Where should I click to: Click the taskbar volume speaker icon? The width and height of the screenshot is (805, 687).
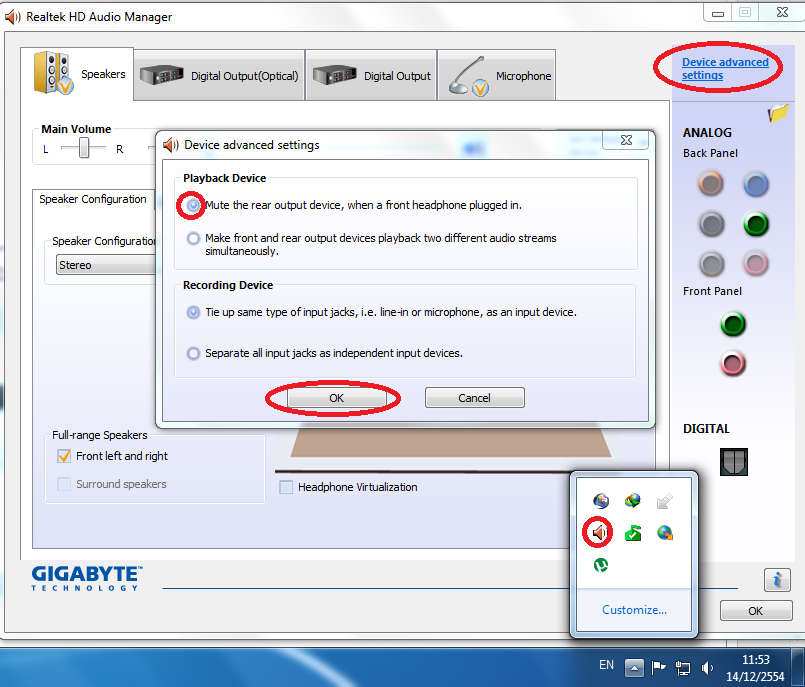tap(707, 667)
